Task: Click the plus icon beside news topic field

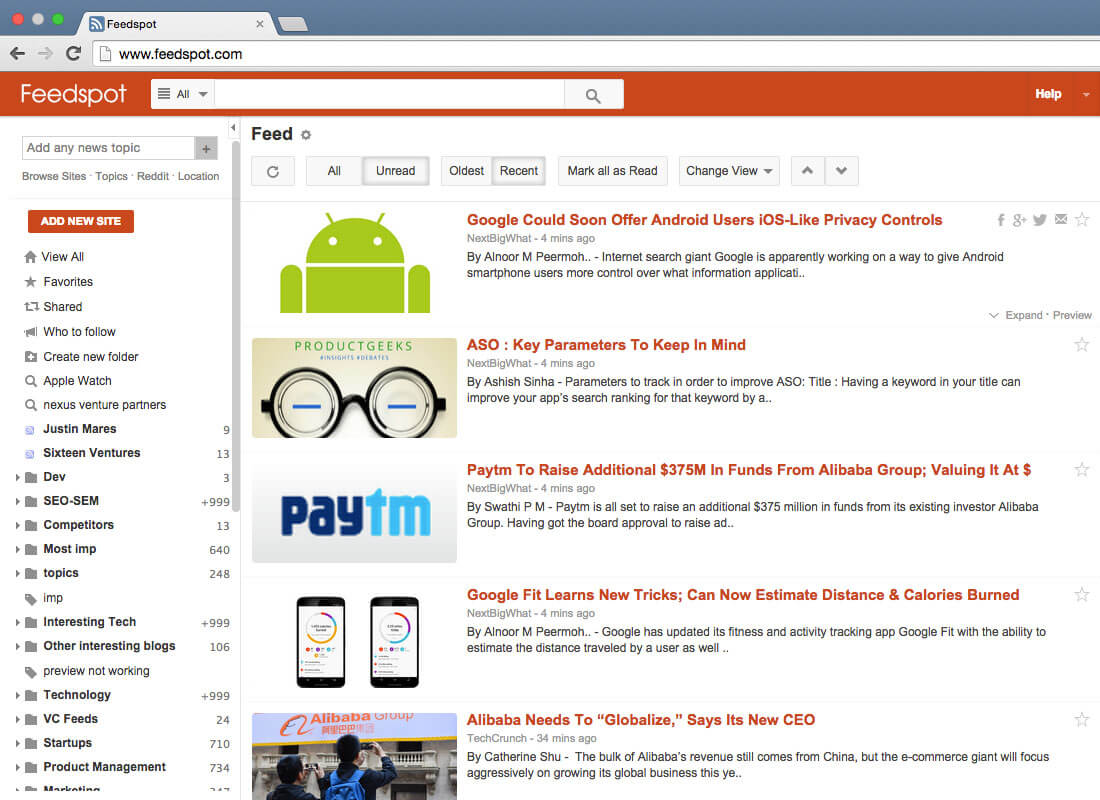Action: pyautogui.click(x=206, y=148)
